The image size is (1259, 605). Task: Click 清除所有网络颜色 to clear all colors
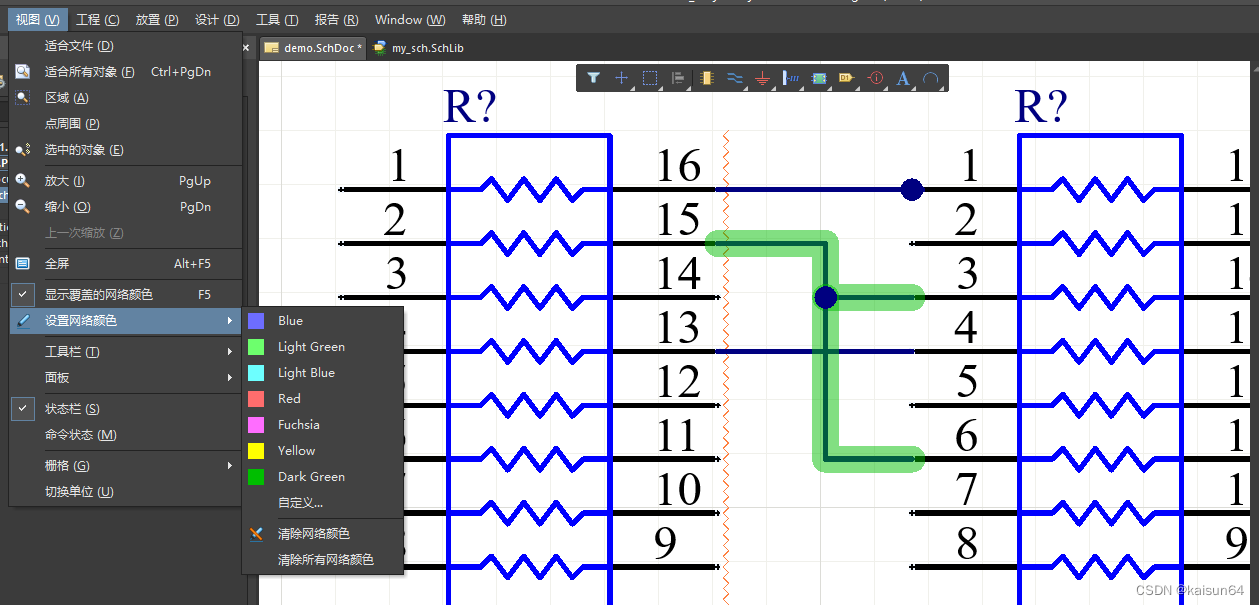click(325, 560)
